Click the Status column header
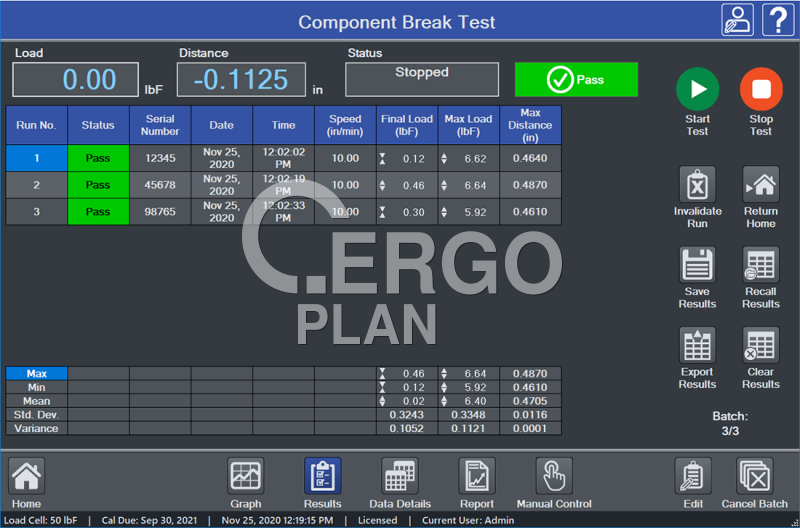 point(98,125)
